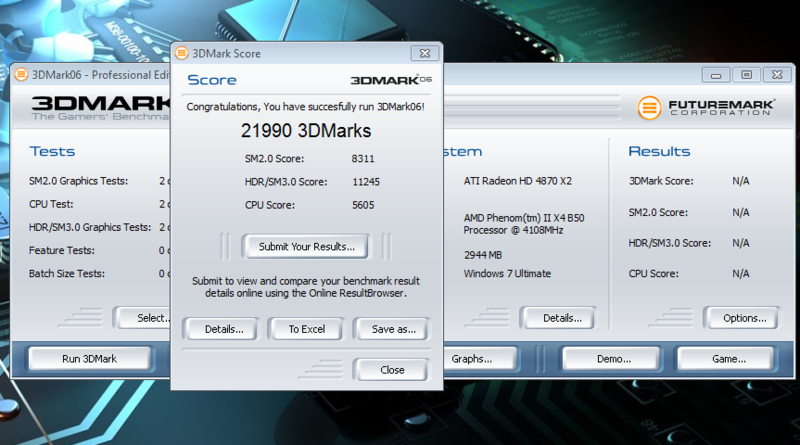Screen dimensions: 800x445
Task: Launch the Demo... button
Action: (612, 358)
